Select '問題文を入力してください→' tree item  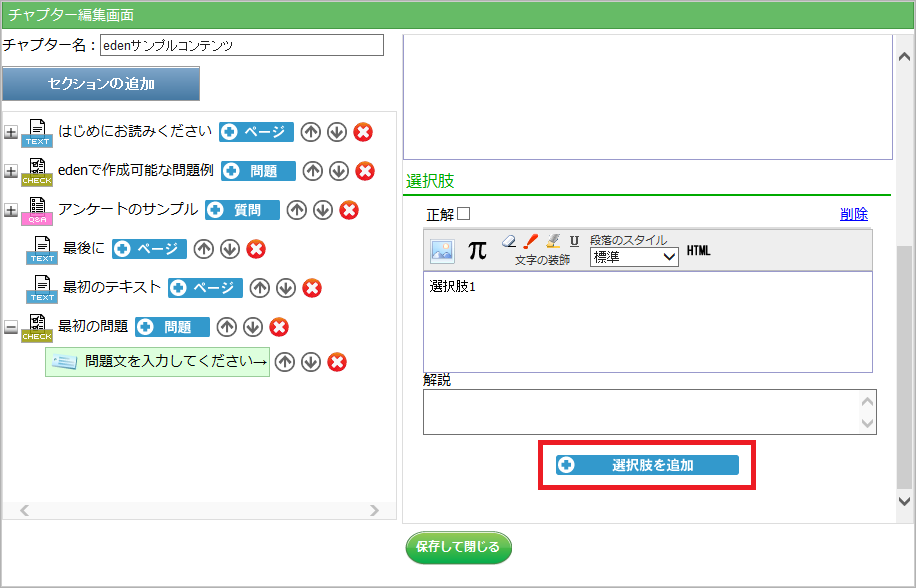pos(158,362)
